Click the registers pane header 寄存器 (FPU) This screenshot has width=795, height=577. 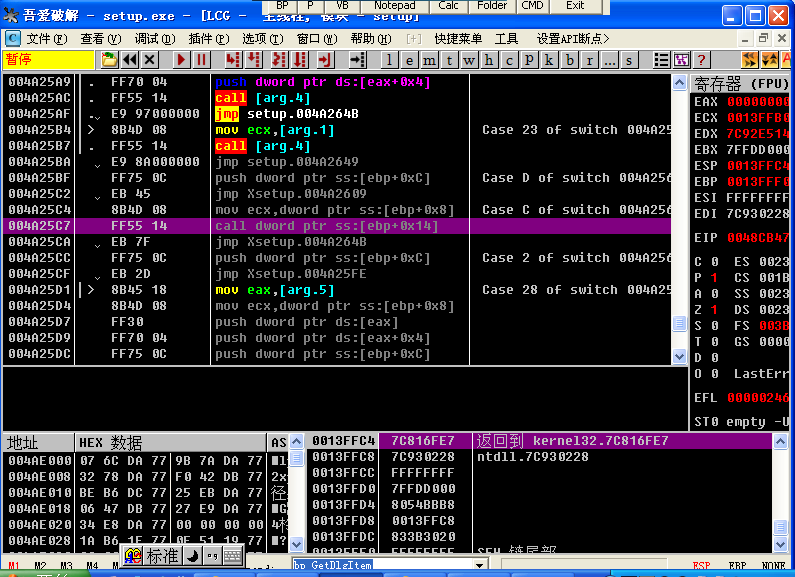(x=741, y=83)
